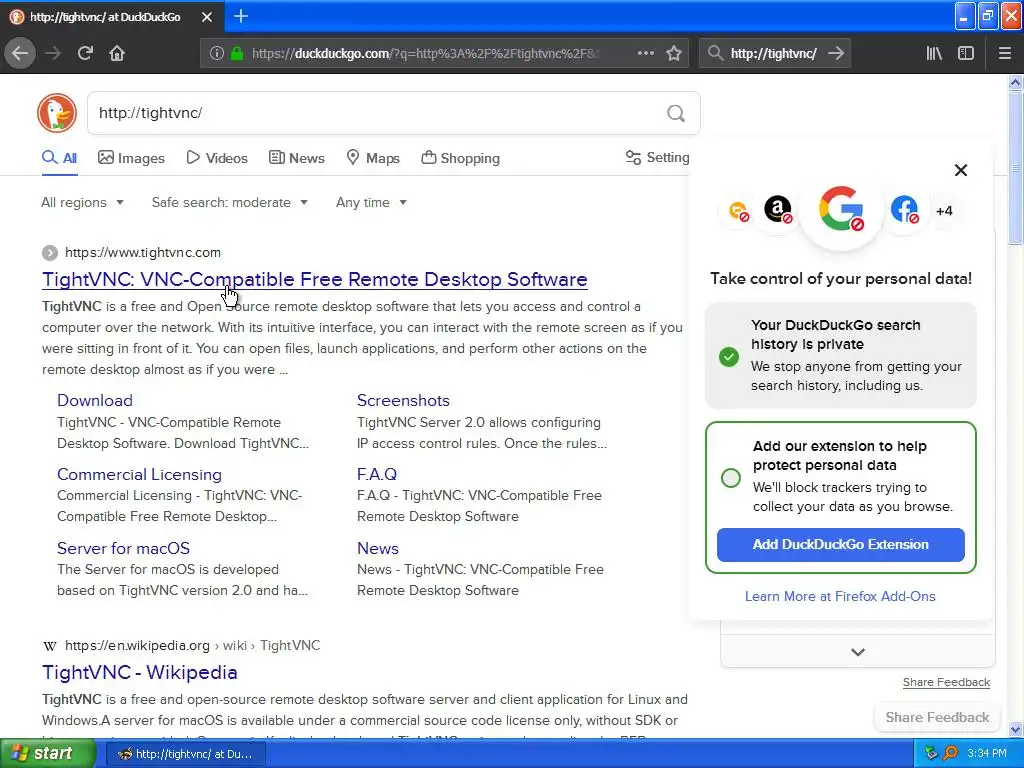Bookmark this page with the star
Image resolution: width=1024 pixels, height=768 pixels.
(674, 53)
